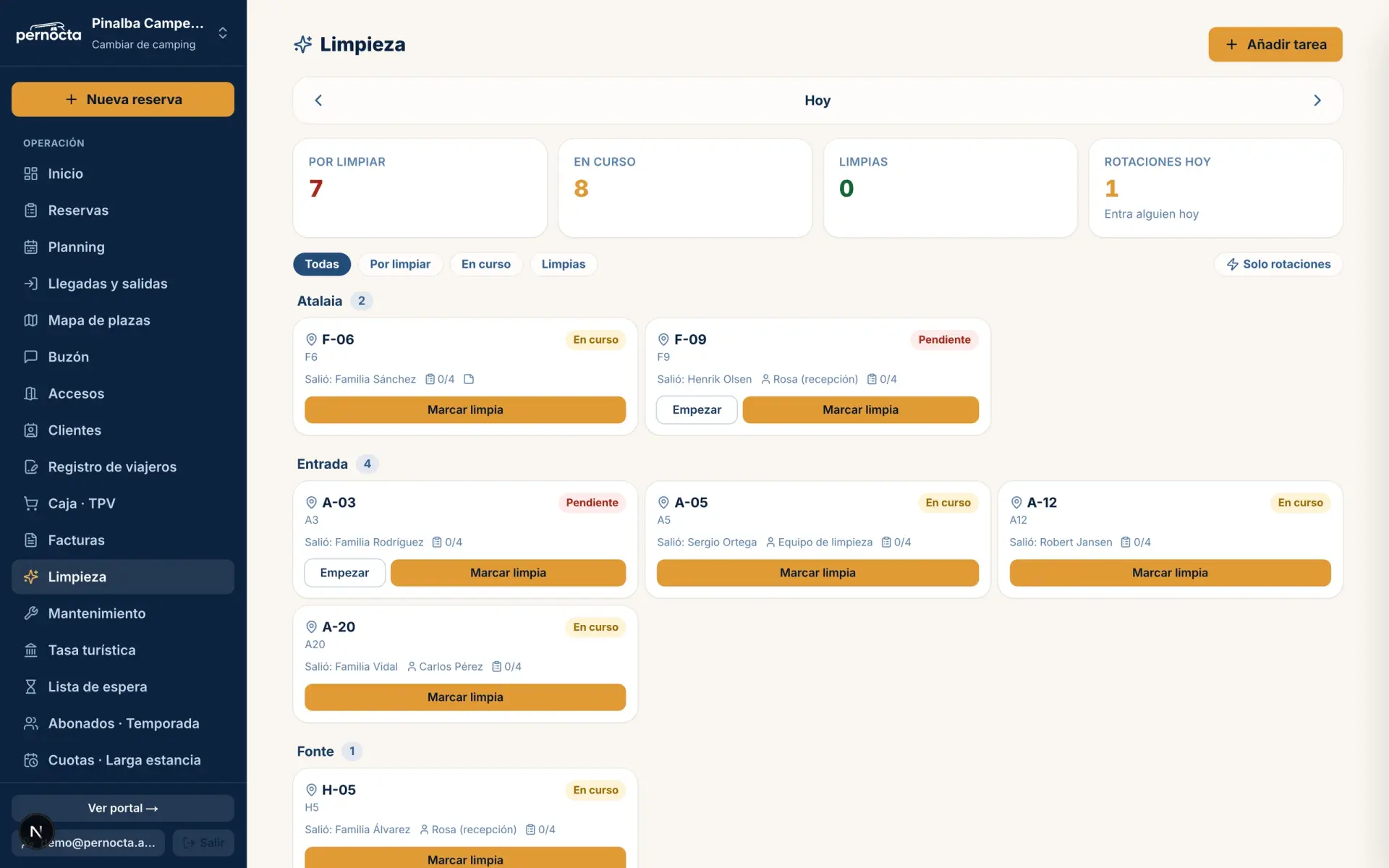Click Marcar limpia on A-12
Image resolution: width=1389 pixels, height=868 pixels.
pos(1170,573)
